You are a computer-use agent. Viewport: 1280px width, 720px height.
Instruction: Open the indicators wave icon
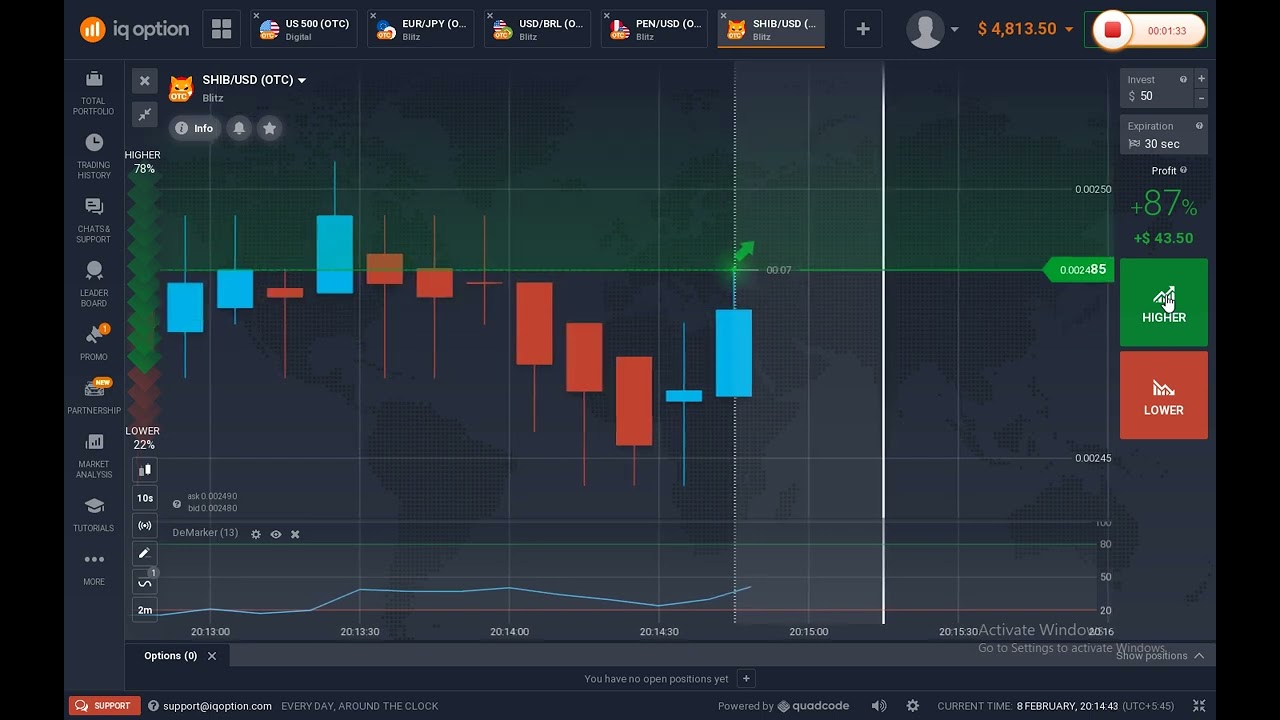point(145,582)
